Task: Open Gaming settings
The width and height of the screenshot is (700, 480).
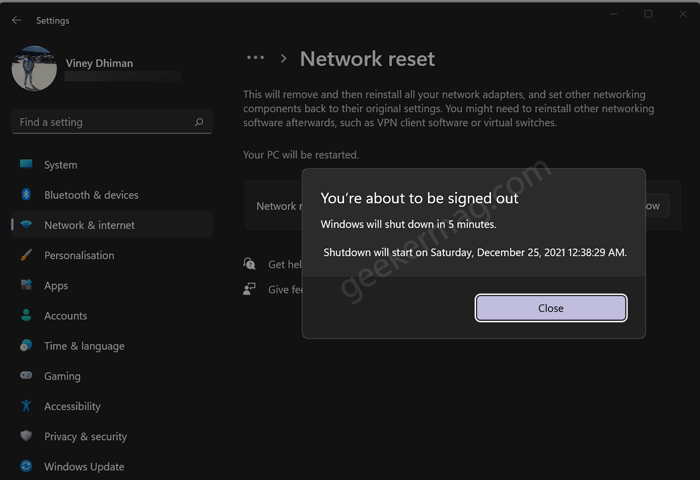Action: tap(62, 376)
